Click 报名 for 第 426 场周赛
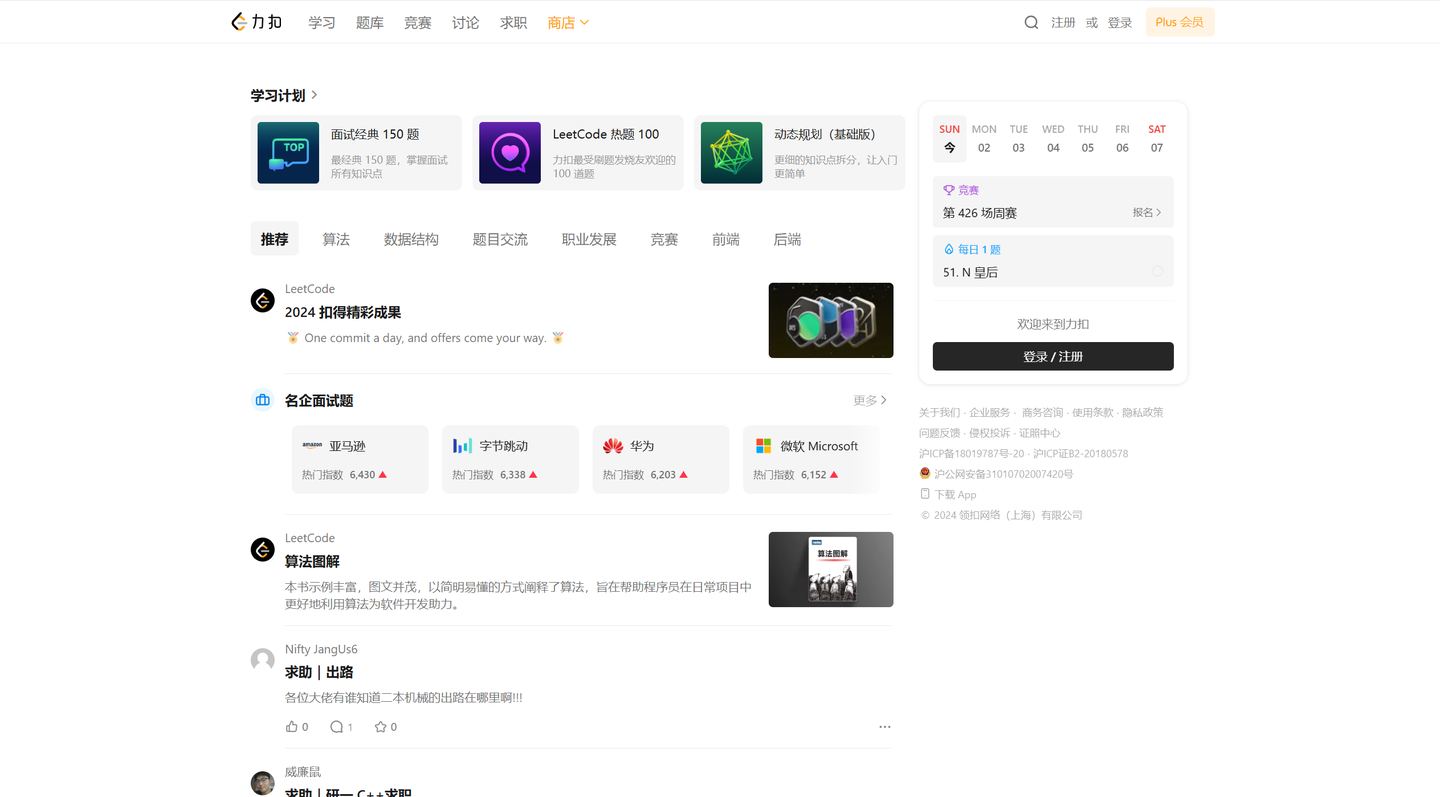Screen dimensions: 1440x797 click(x=1147, y=212)
